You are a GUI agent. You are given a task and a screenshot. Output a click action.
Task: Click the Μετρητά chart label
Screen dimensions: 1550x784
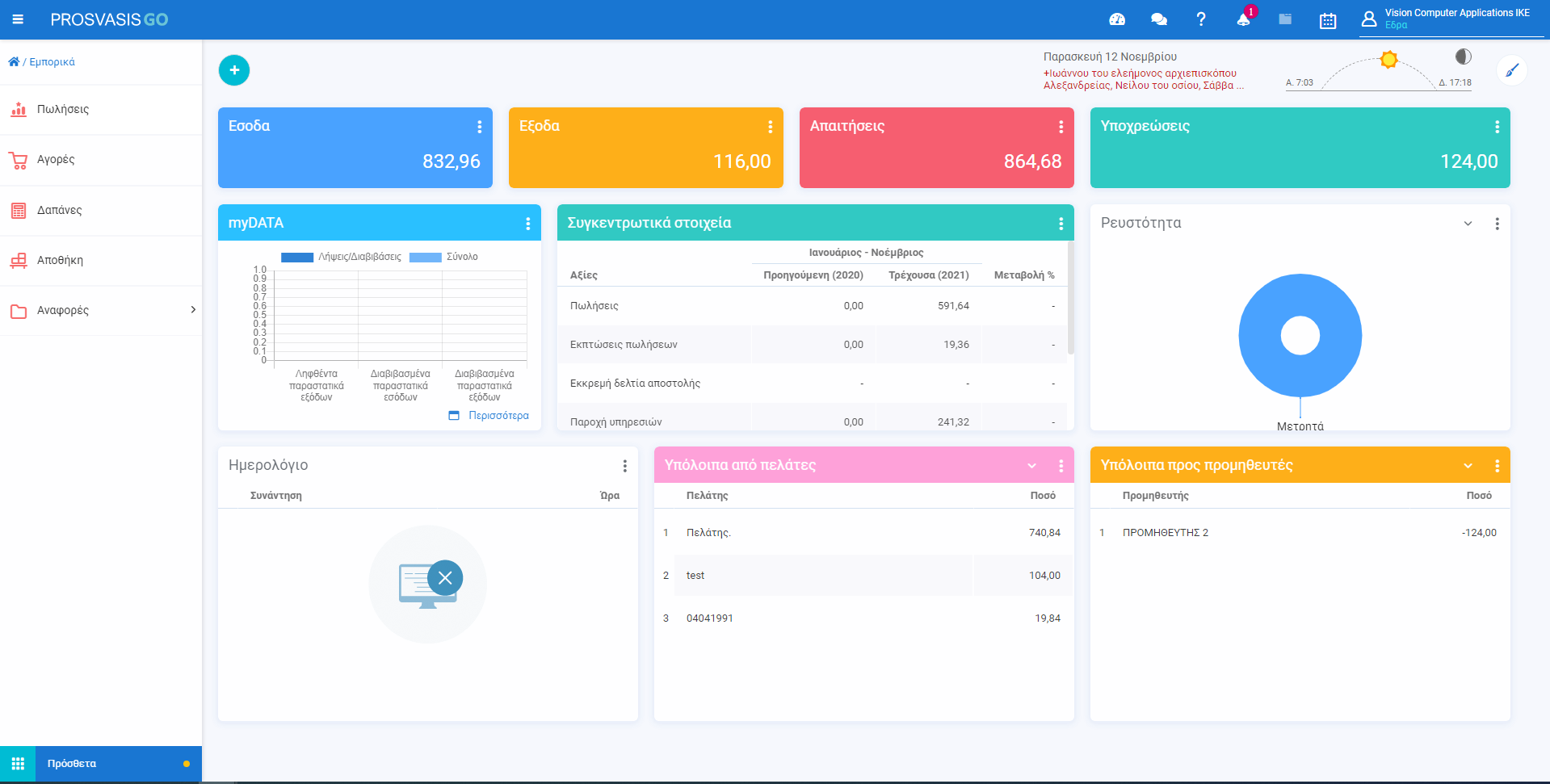(x=1300, y=426)
